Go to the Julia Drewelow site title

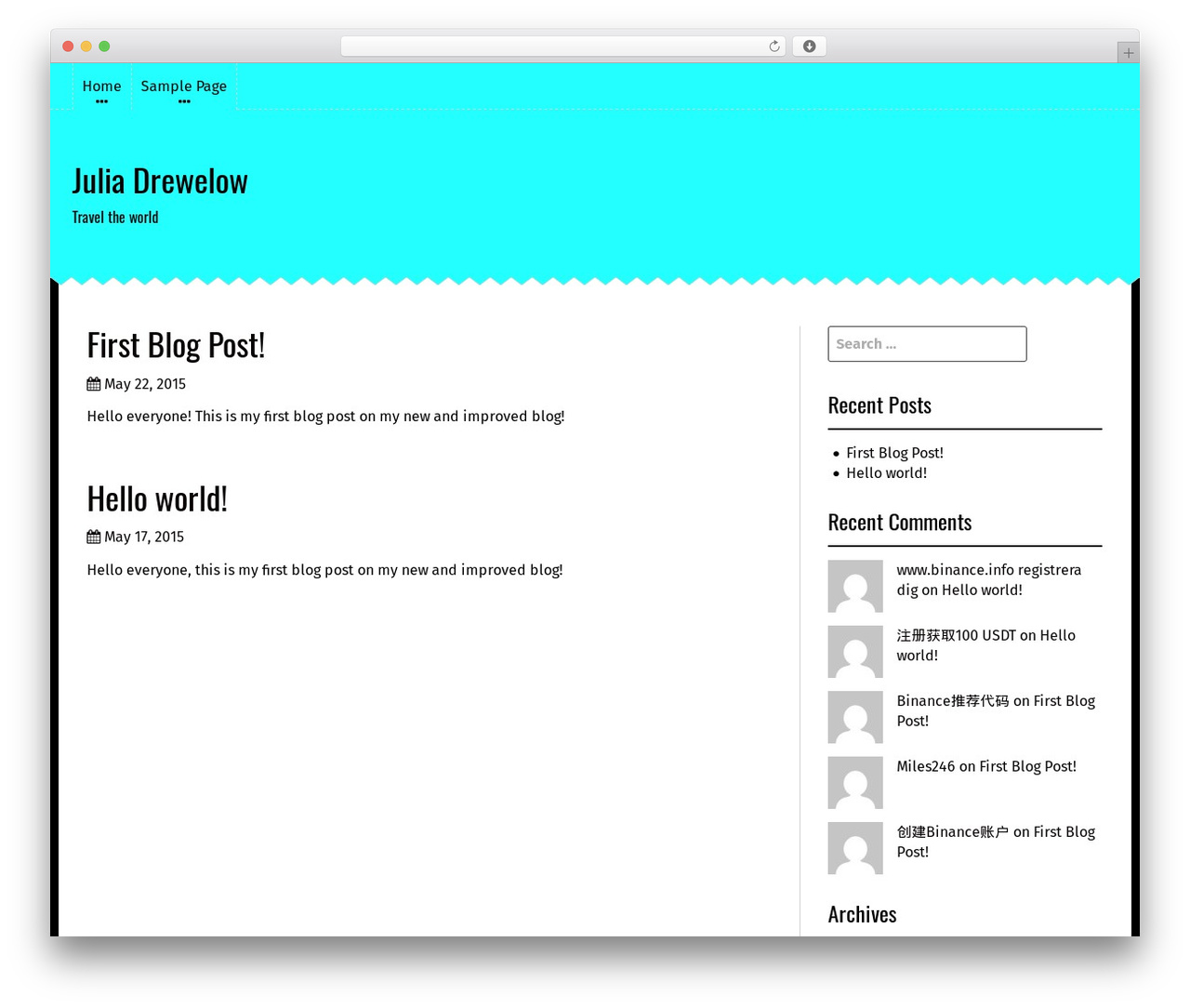160,181
